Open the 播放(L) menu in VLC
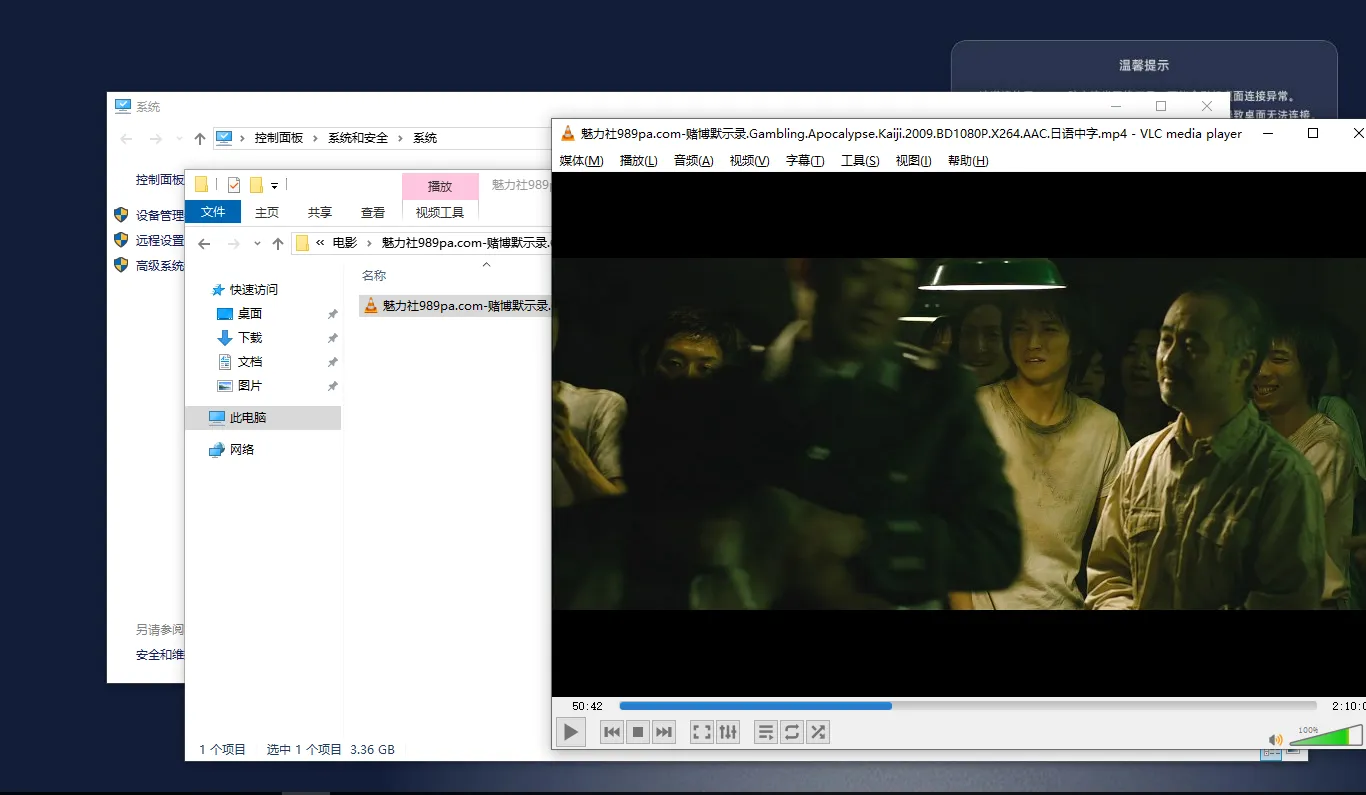Screen dimensions: 1366x795 pyautogui.click(x=638, y=161)
